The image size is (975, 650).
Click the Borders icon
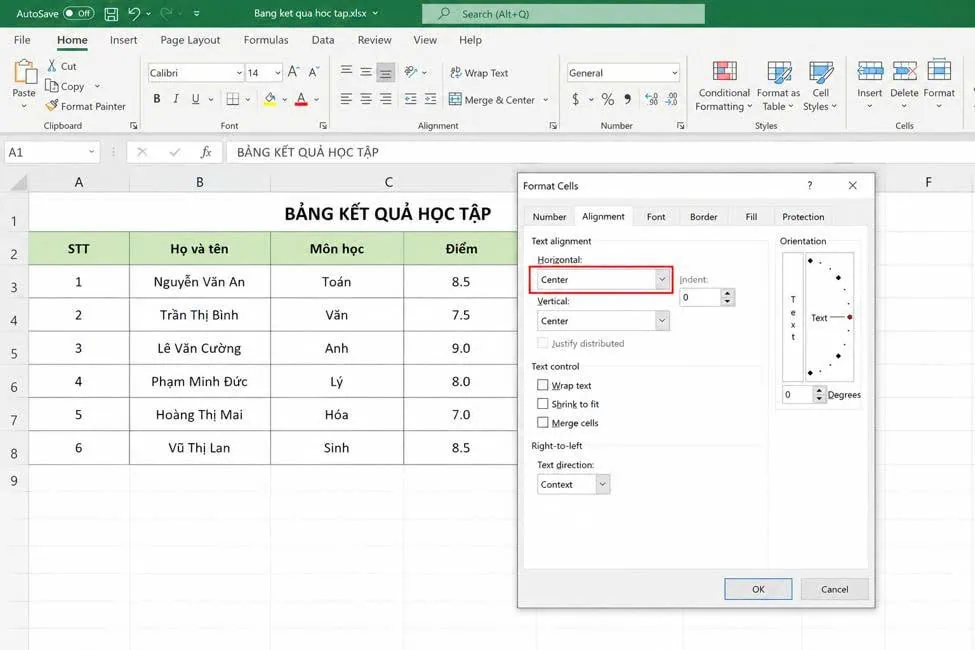tap(233, 98)
